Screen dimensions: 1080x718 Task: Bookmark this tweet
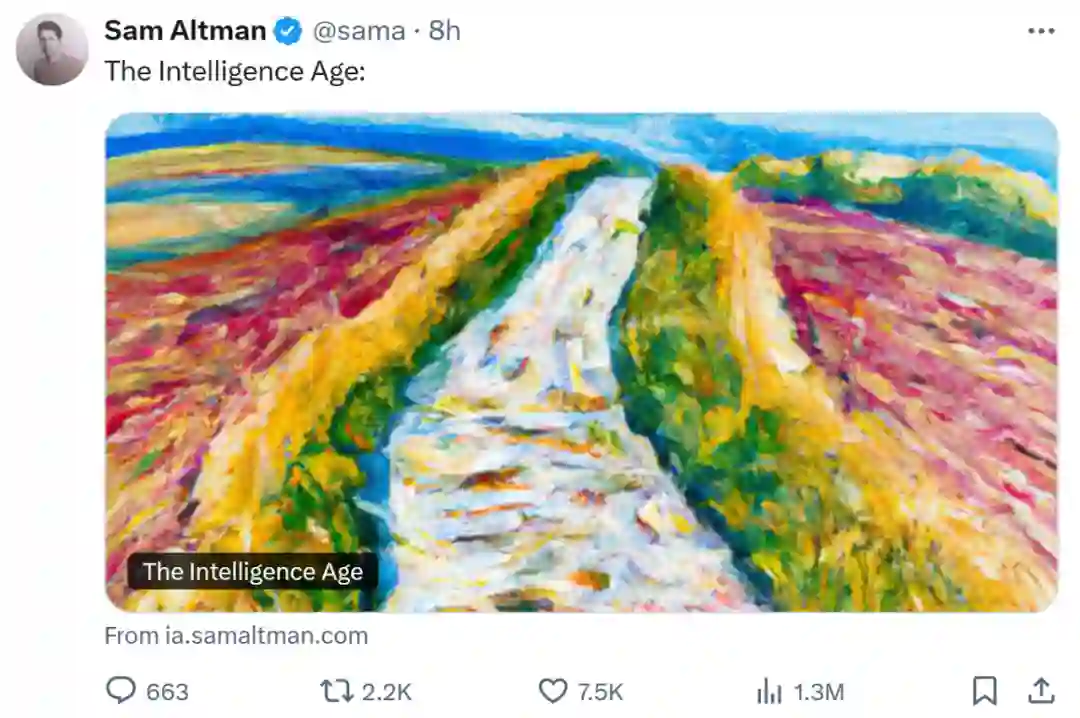984,691
